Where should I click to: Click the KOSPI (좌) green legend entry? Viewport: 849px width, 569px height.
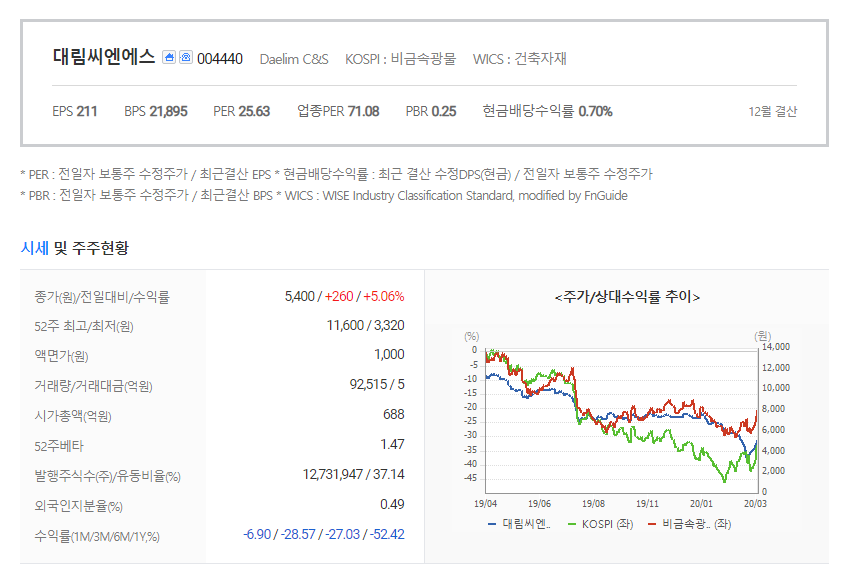(x=600, y=524)
